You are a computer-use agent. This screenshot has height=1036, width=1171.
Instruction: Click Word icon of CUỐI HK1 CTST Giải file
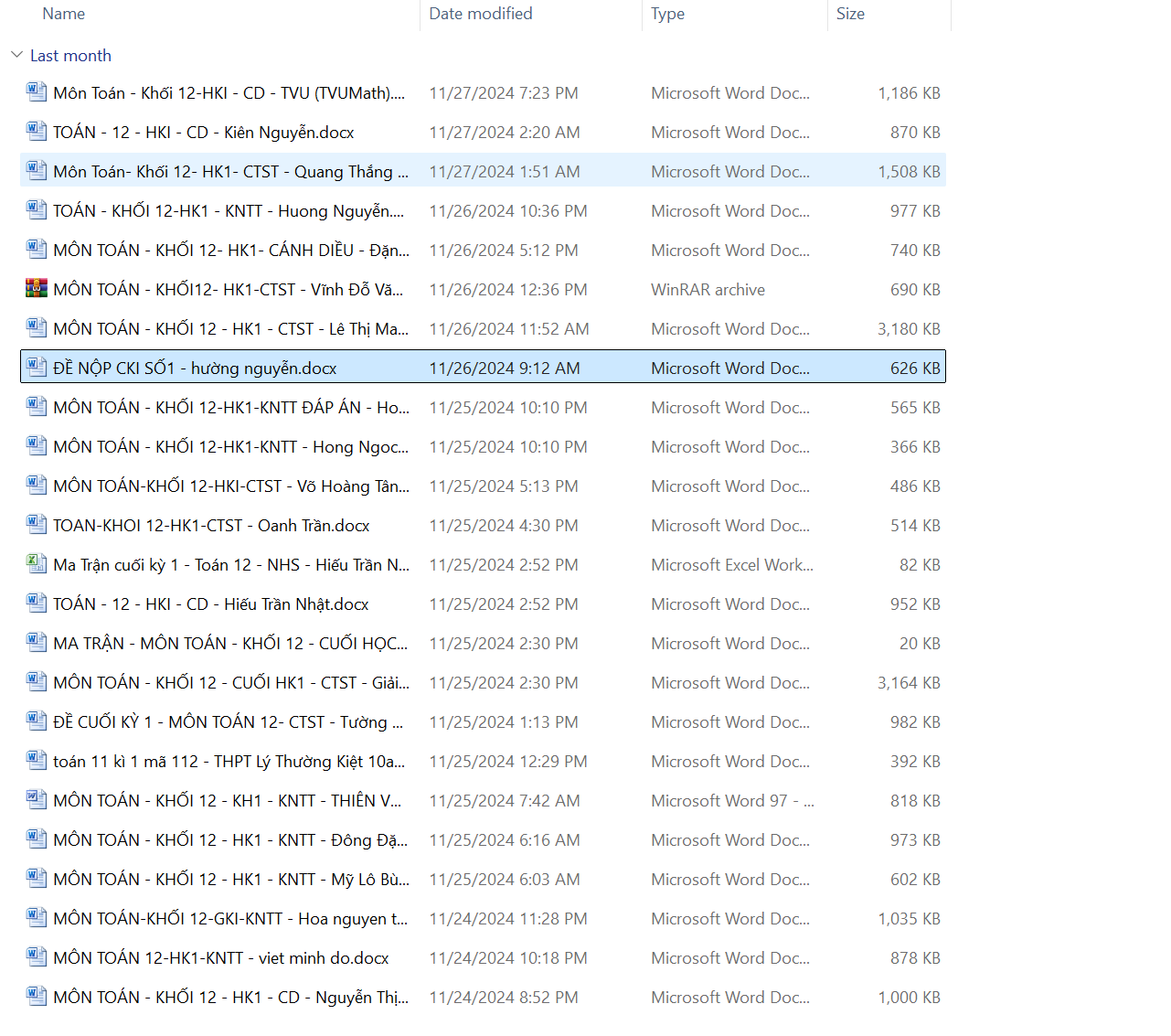[36, 681]
